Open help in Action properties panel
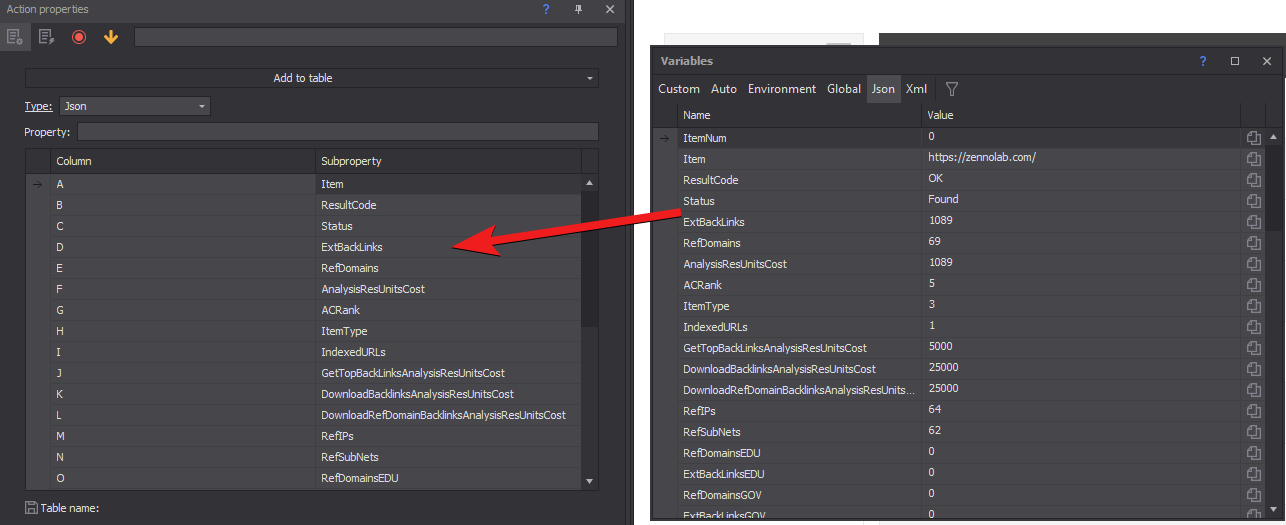Image resolution: width=1286 pixels, height=525 pixels. [546, 9]
